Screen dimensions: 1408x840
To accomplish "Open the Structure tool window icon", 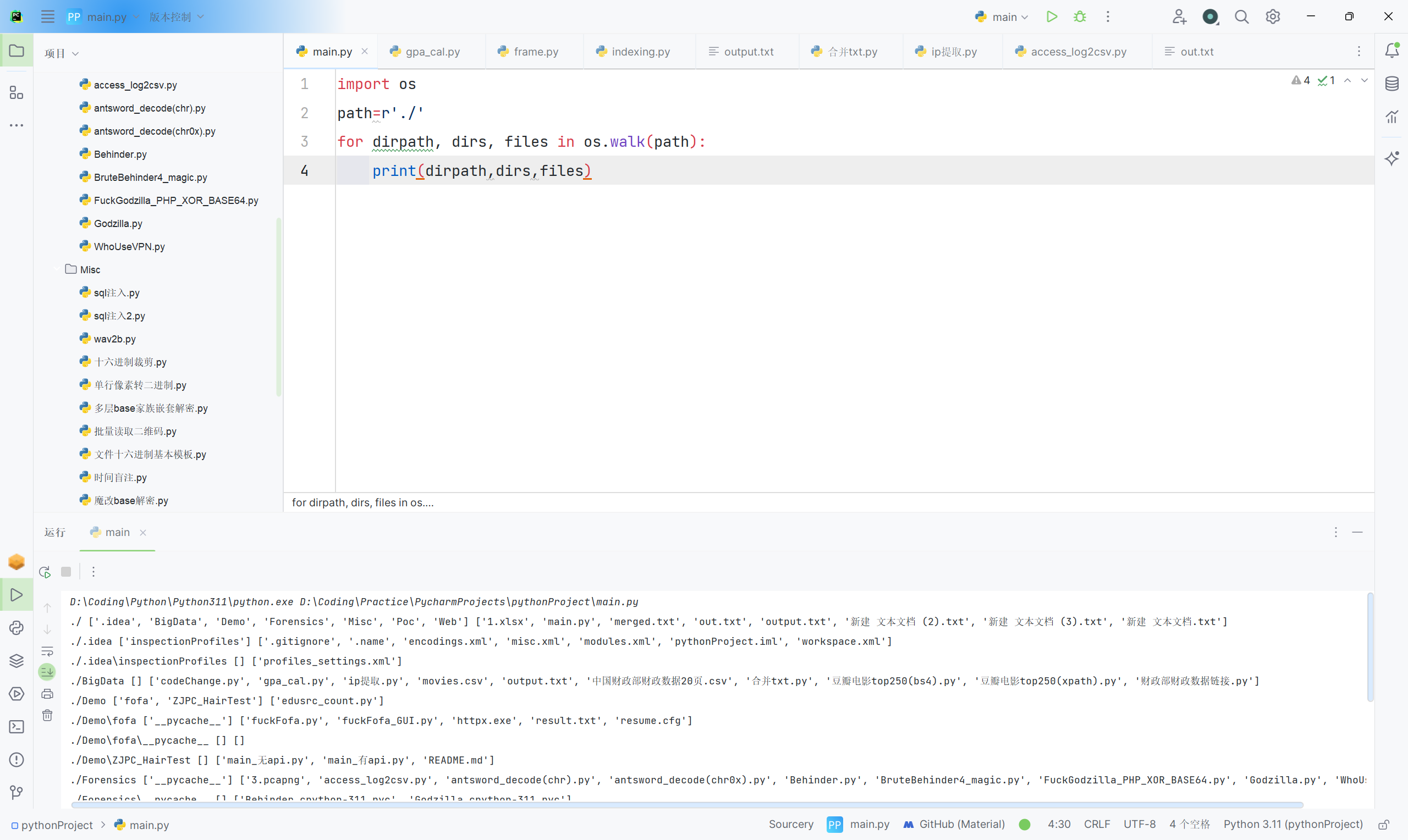I will click(16, 92).
